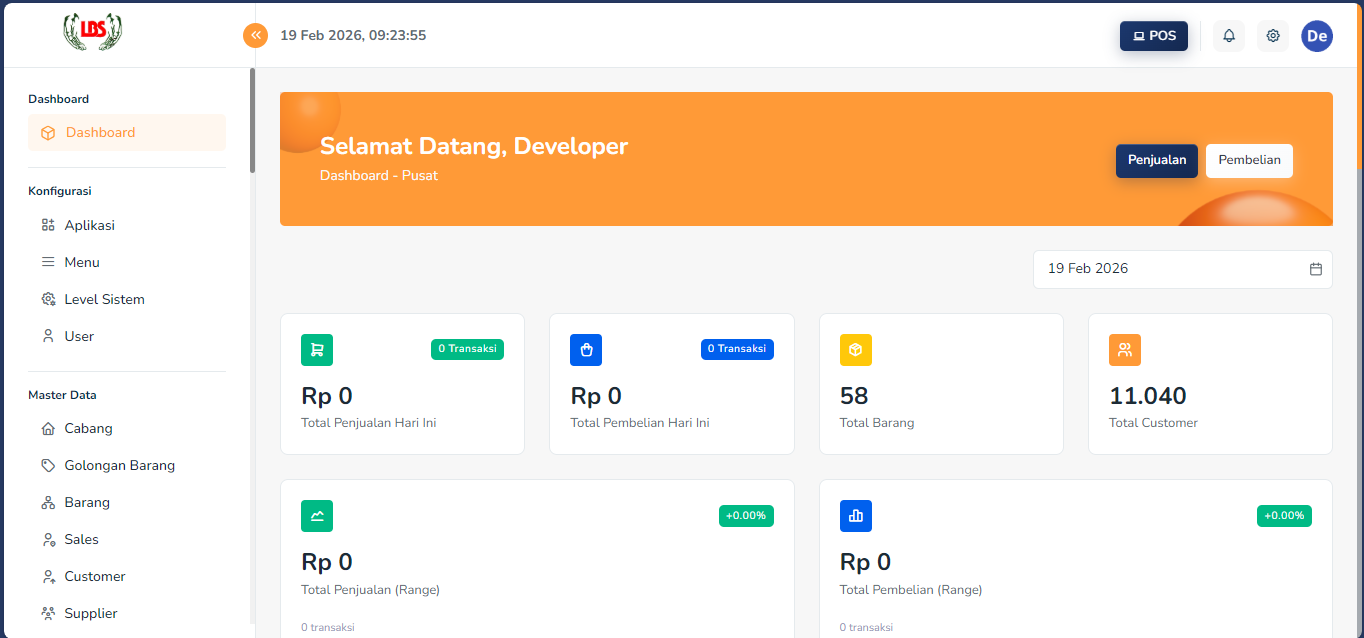Open the POS button
Screen dimensions: 1364x638
point(1154,36)
